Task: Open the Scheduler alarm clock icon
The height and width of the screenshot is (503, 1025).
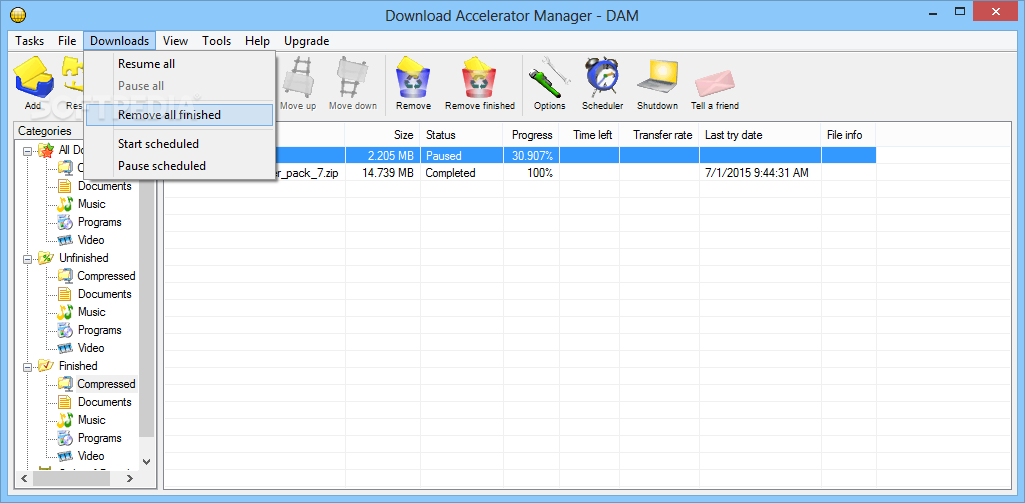Action: (602, 77)
